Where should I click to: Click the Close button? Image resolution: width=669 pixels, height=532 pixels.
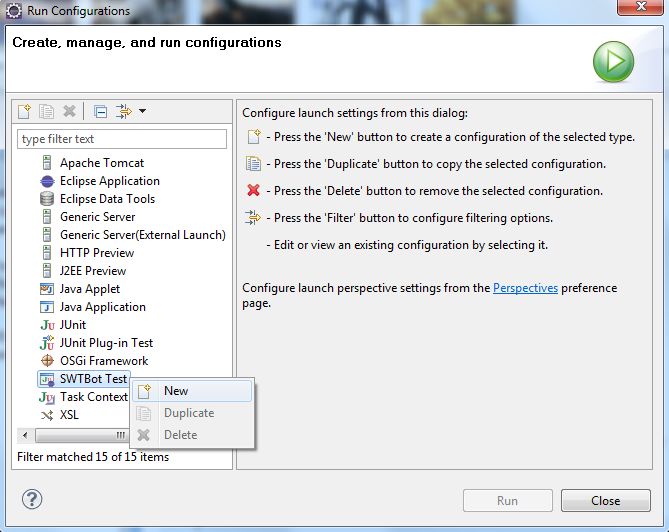coord(606,500)
